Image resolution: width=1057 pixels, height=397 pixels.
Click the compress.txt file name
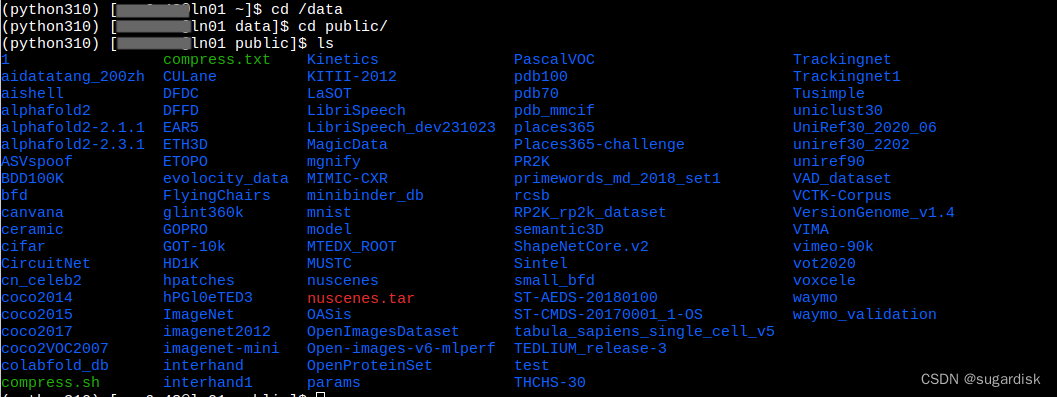pyautogui.click(x=216, y=60)
